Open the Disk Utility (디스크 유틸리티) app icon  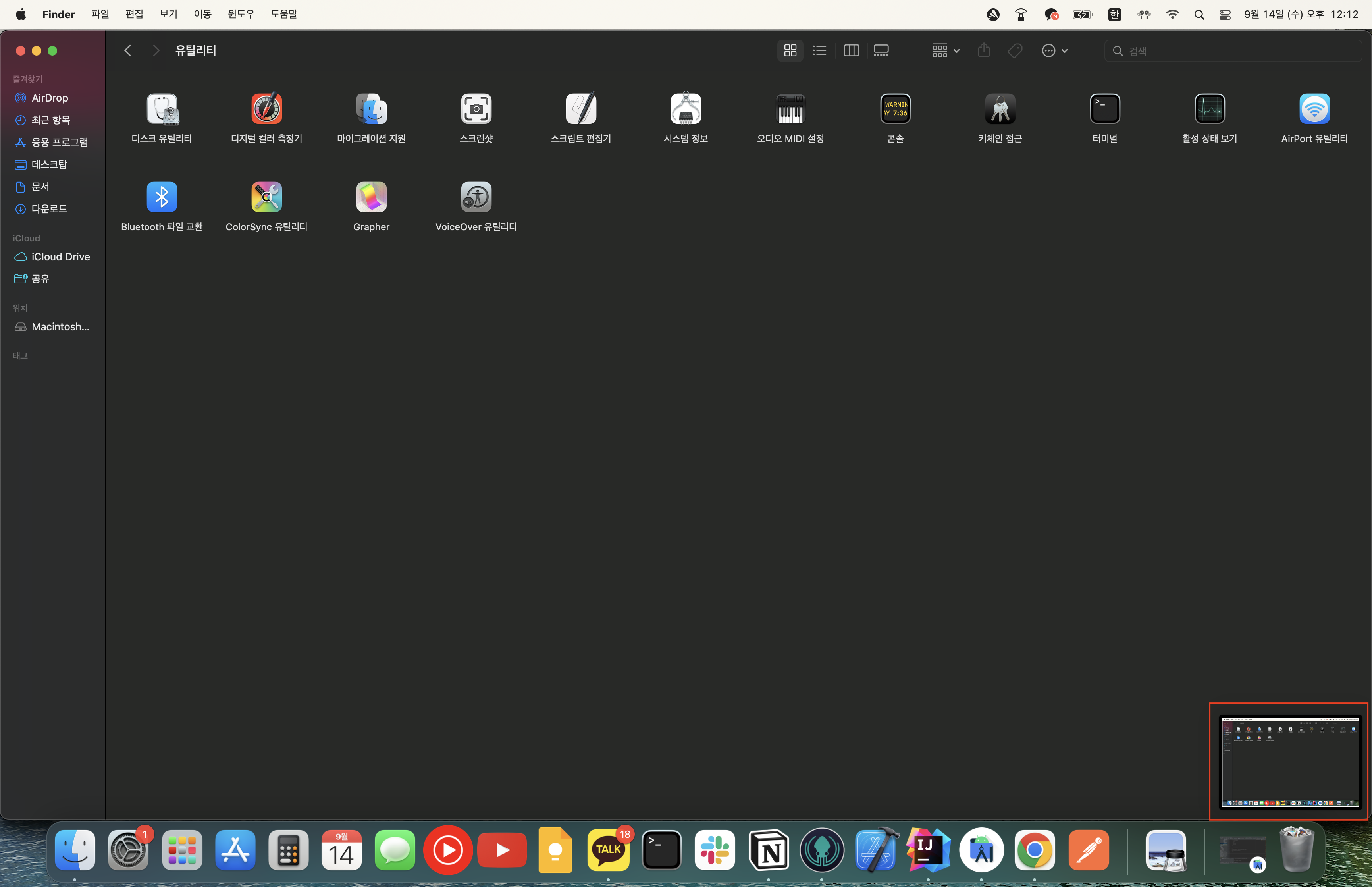[162, 109]
